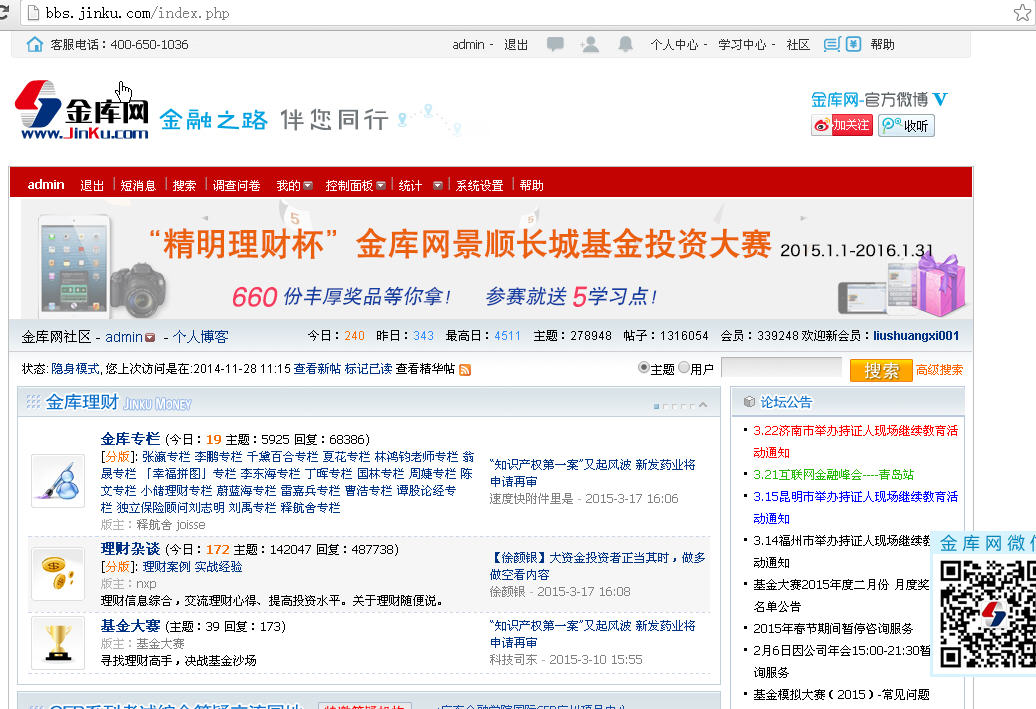Click the orange 搜索 button
1036x709 pixels.
click(881, 371)
